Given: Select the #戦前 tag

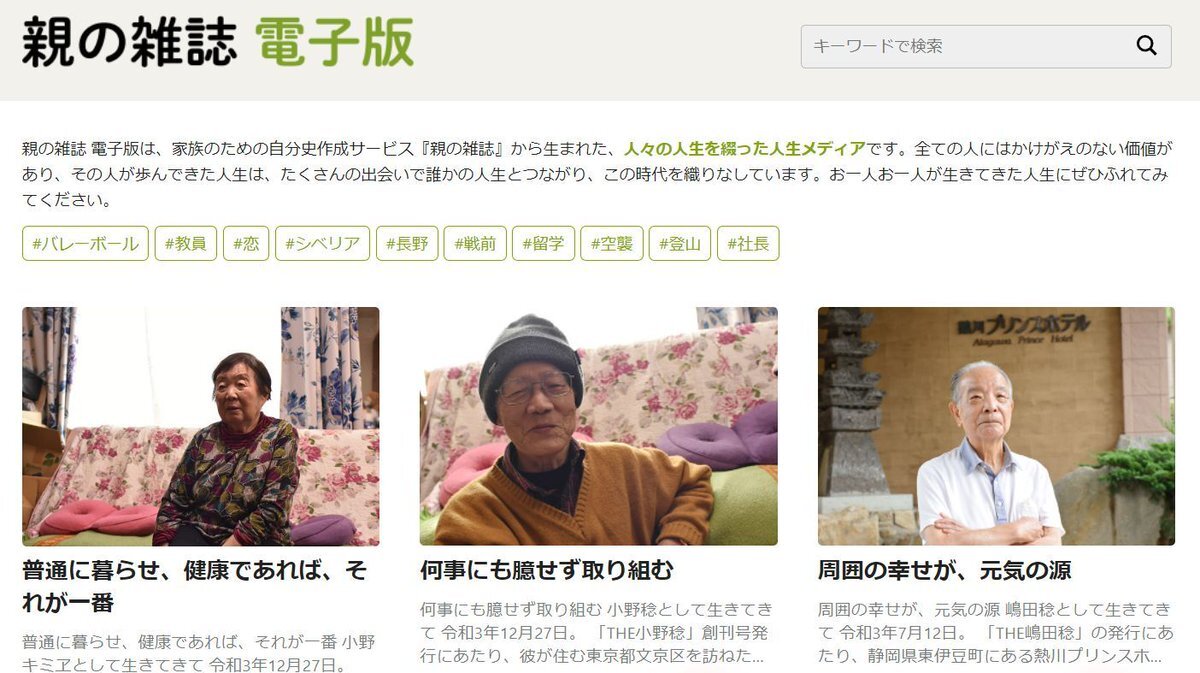Looking at the screenshot, I should click(x=475, y=243).
